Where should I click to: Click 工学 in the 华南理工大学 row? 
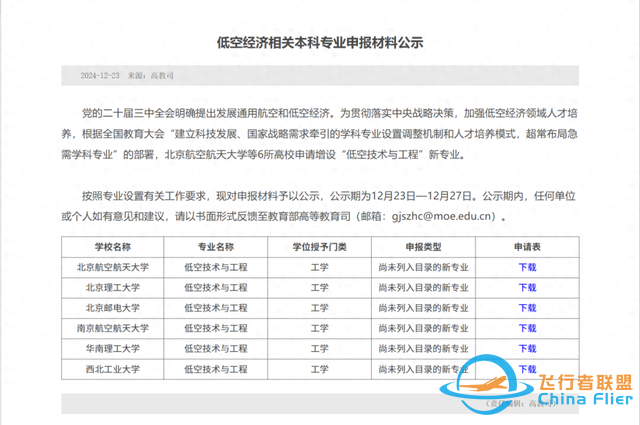click(x=320, y=349)
